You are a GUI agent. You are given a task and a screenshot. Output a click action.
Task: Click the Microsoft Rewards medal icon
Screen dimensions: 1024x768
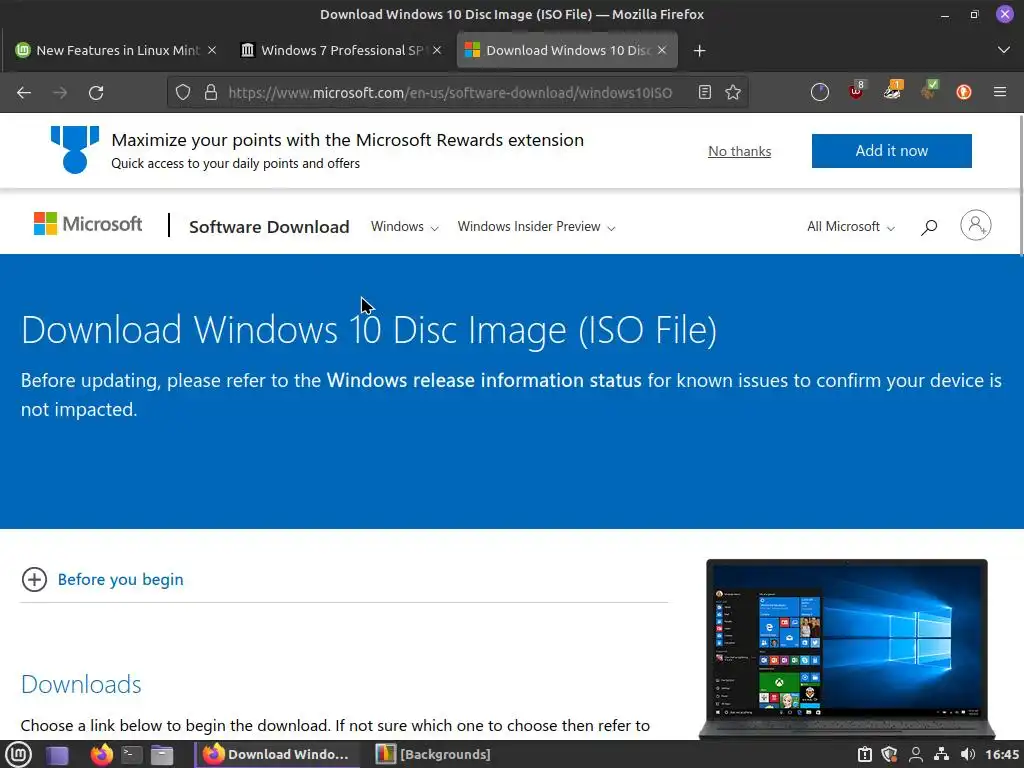[75, 150]
